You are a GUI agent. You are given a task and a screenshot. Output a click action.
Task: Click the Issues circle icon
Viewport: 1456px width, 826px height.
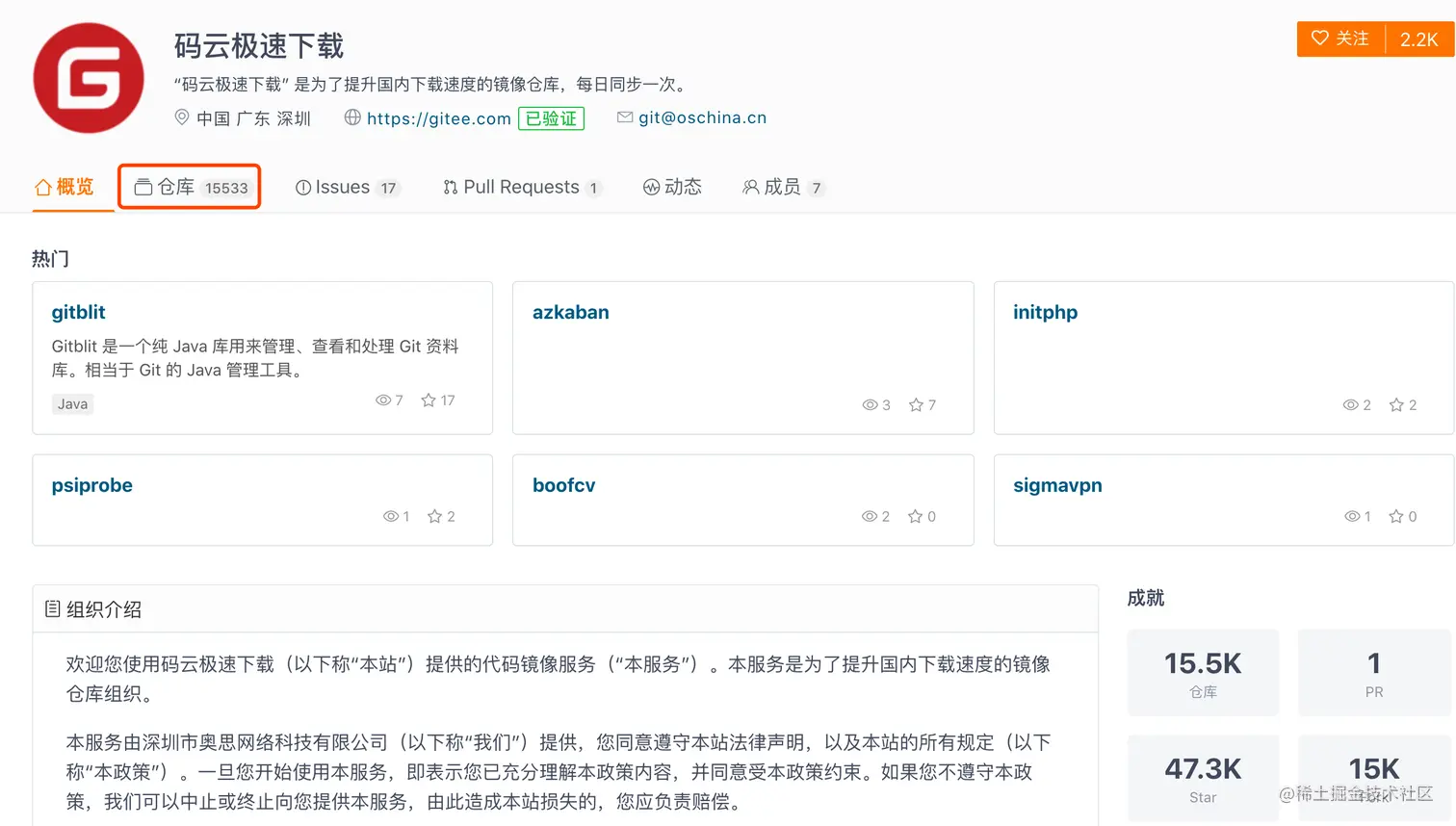(303, 188)
